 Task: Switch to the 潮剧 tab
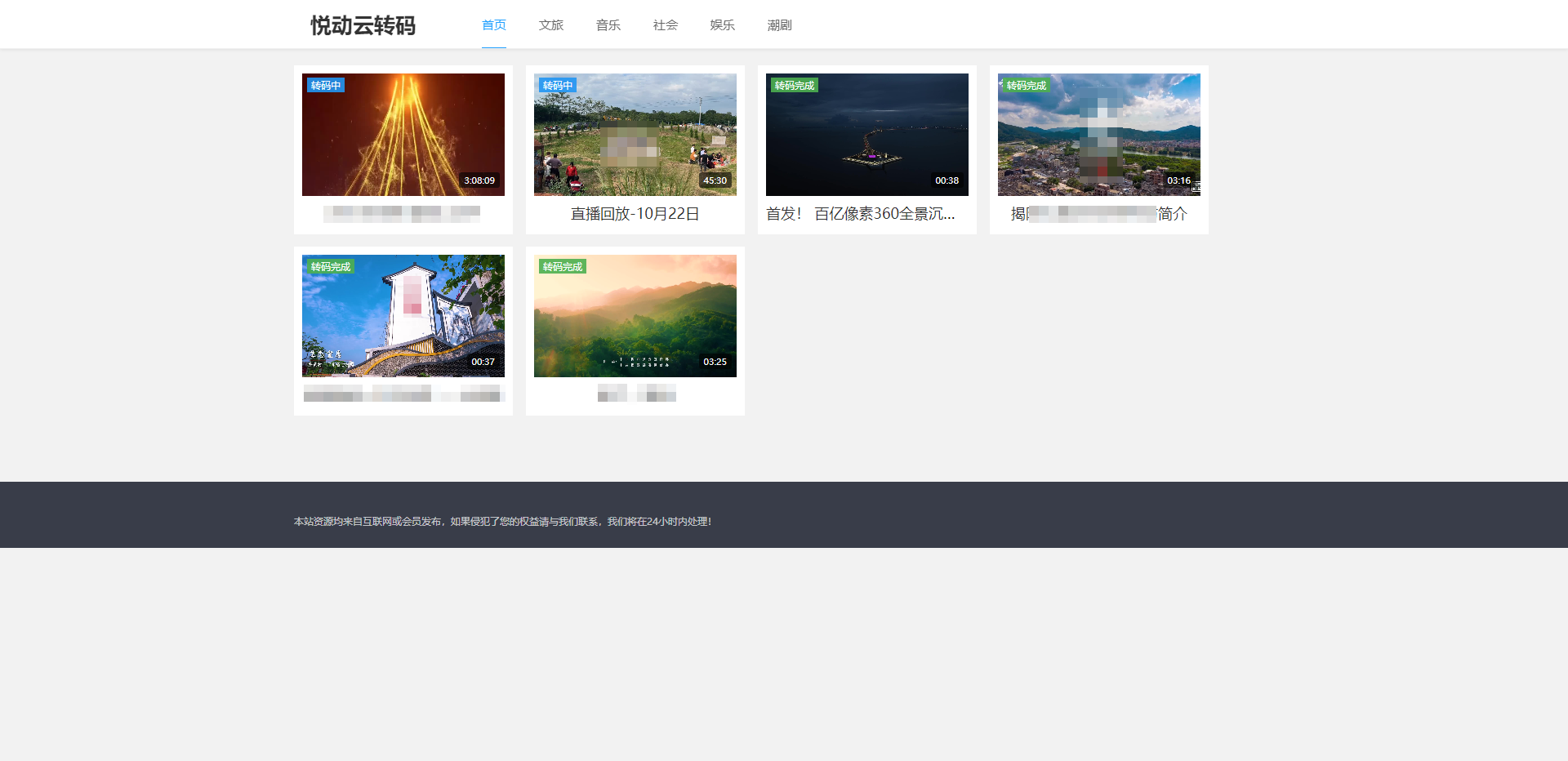tap(779, 25)
